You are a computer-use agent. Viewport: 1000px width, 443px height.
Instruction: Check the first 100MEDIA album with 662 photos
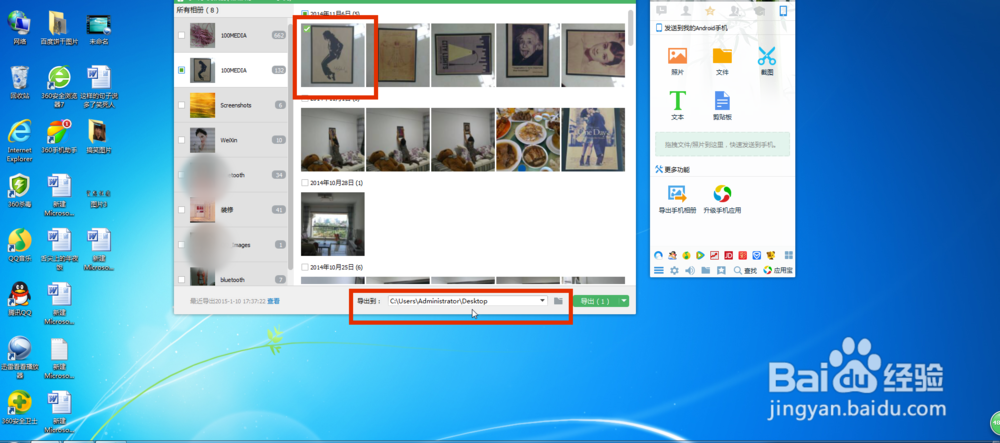(x=182, y=36)
